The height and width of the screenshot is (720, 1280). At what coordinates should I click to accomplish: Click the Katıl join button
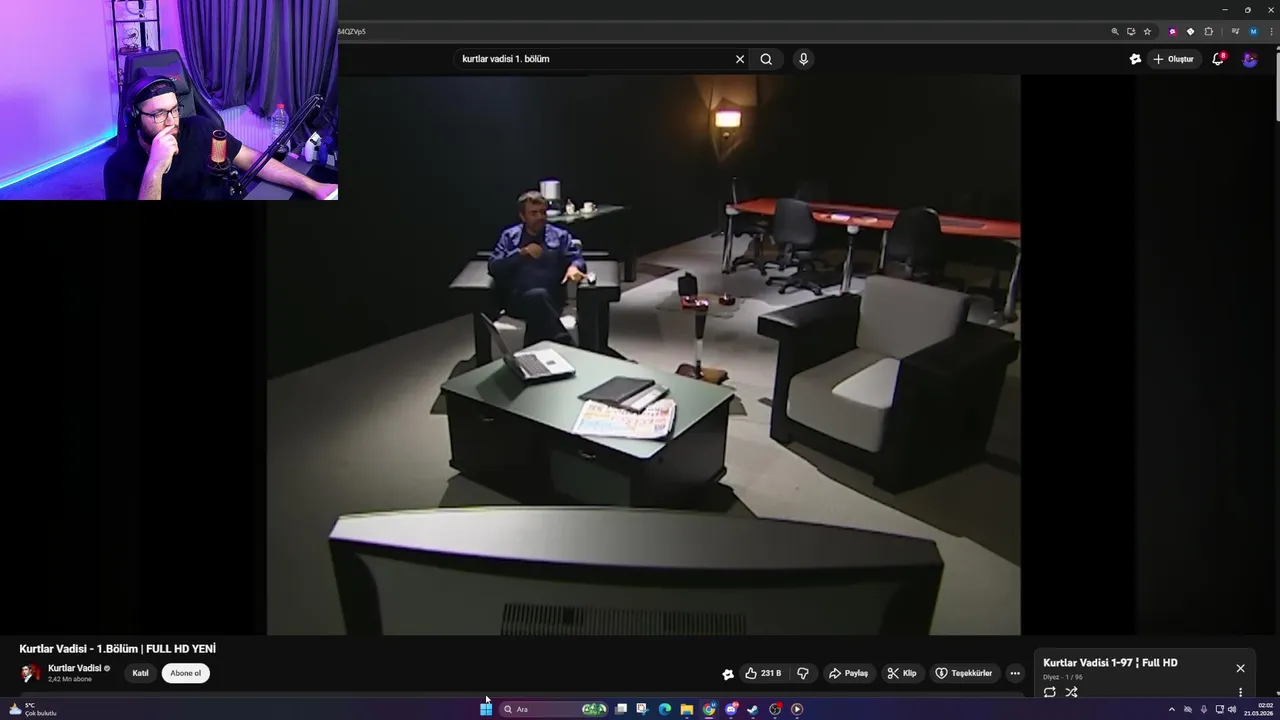pos(141,673)
